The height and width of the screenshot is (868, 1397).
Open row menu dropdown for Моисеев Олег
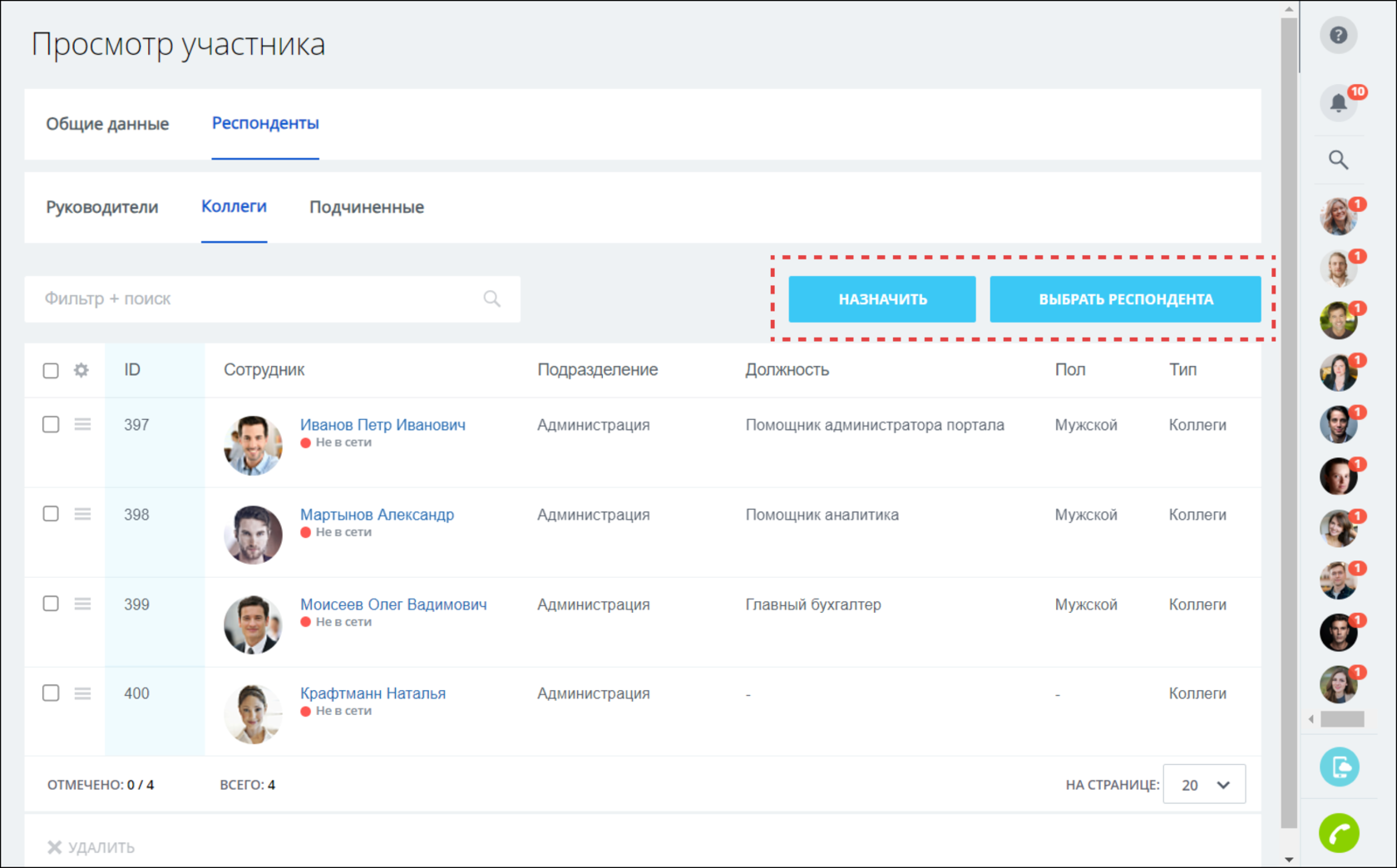tap(82, 604)
